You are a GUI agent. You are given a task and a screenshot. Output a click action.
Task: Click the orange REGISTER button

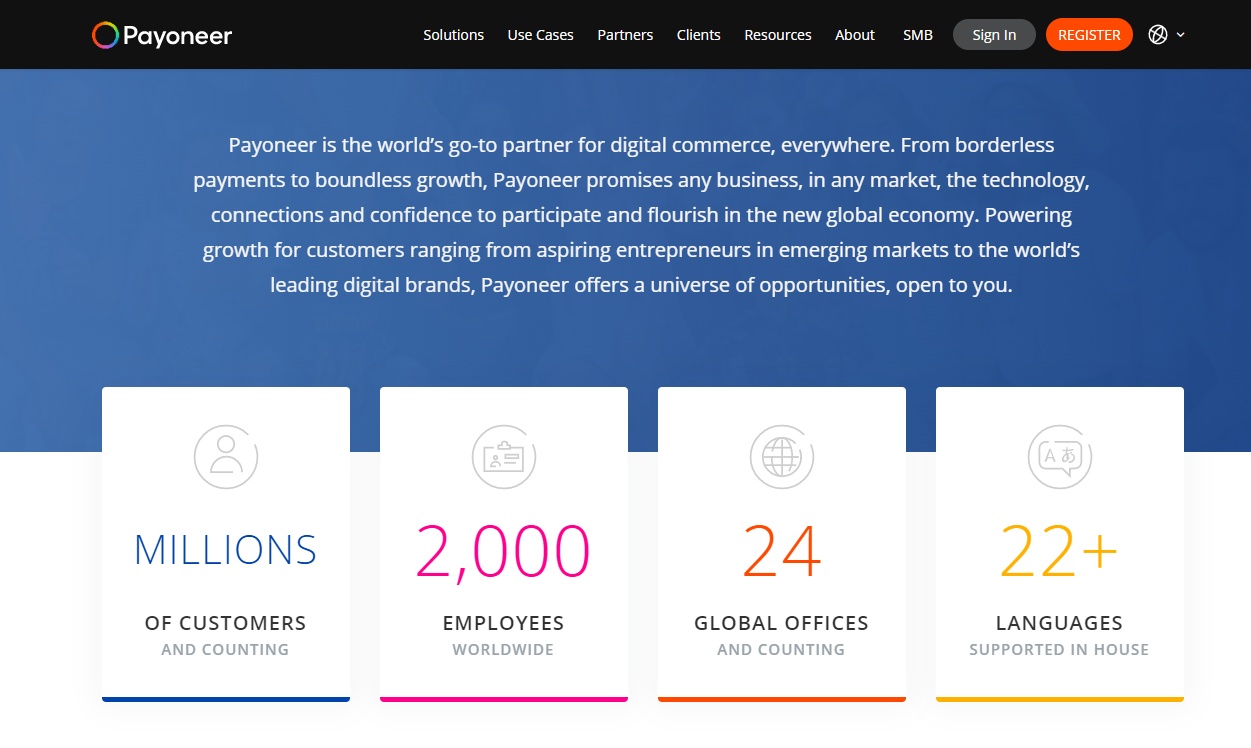click(1089, 35)
